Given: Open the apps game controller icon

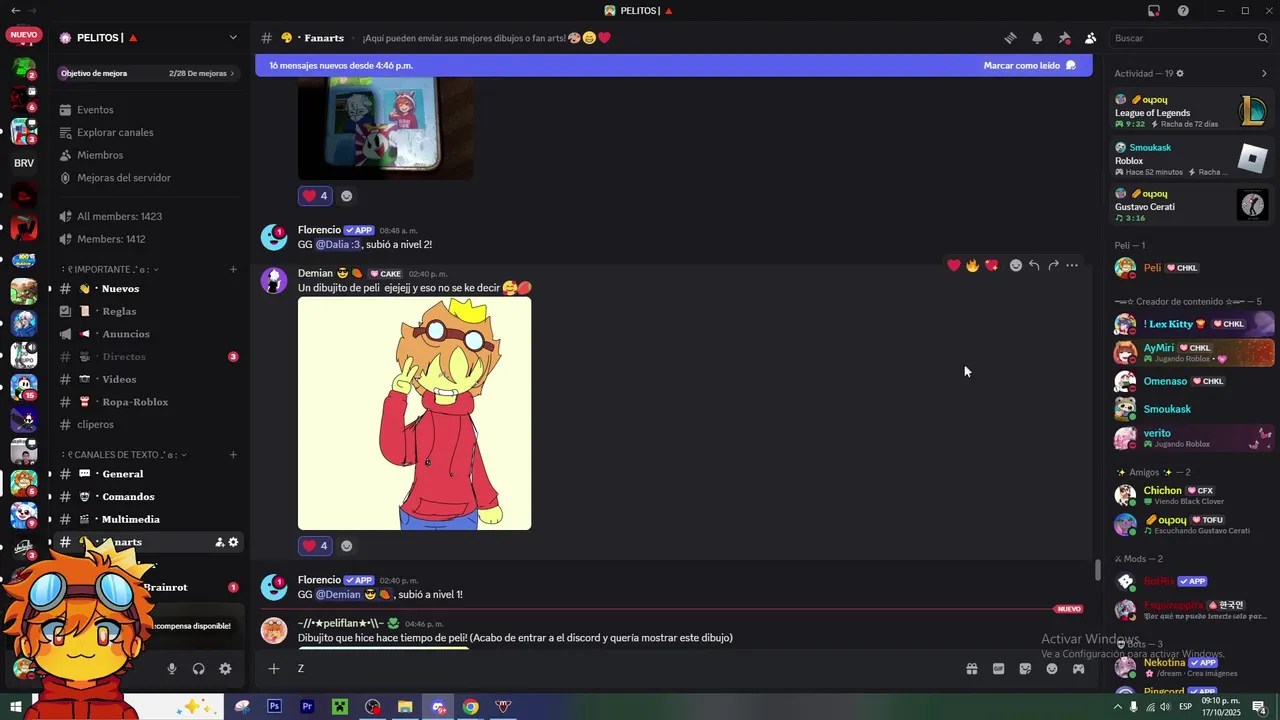Looking at the screenshot, I should (x=1079, y=669).
